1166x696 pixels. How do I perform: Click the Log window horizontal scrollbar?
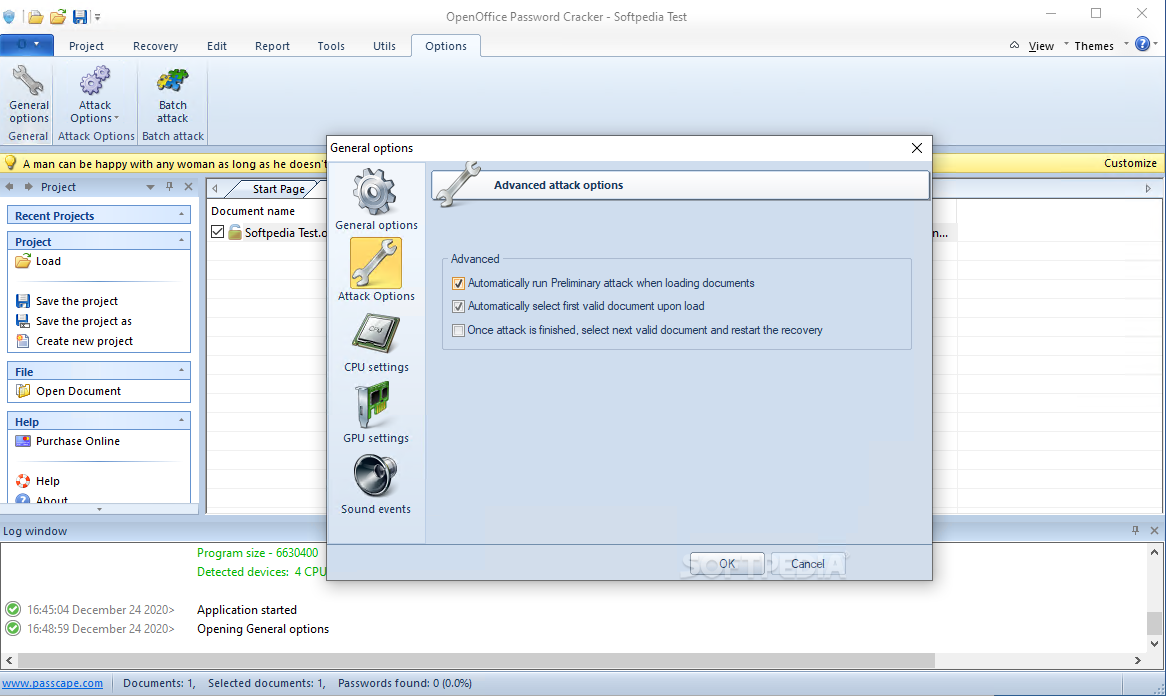coord(476,660)
